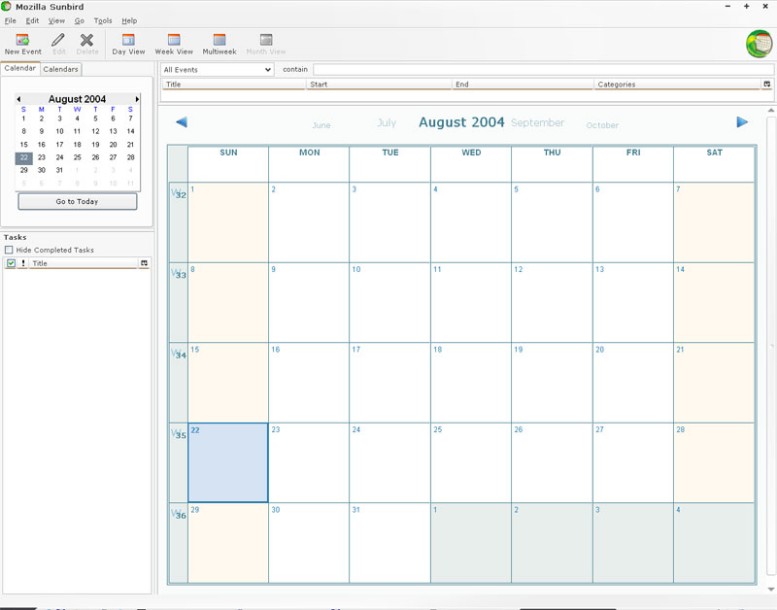
Task: Open the event list column picker
Action: (x=767, y=84)
